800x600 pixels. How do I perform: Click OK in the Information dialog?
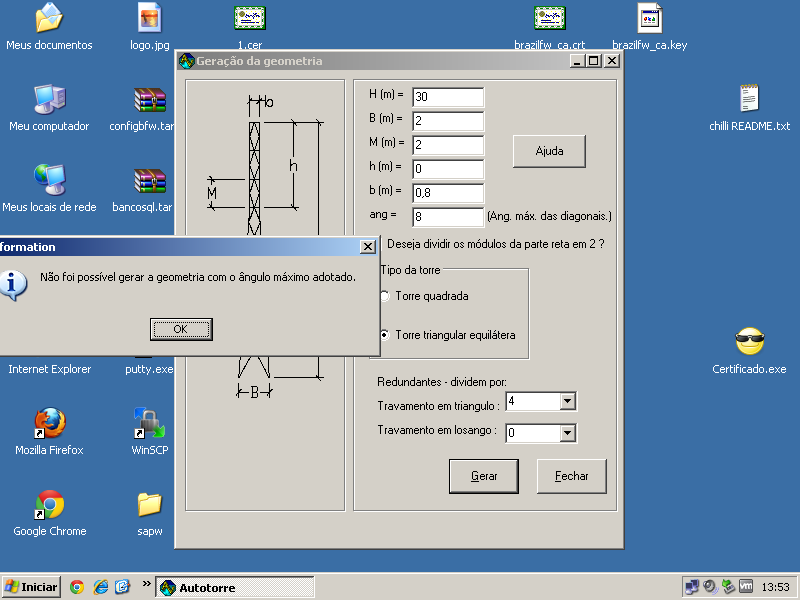181,329
